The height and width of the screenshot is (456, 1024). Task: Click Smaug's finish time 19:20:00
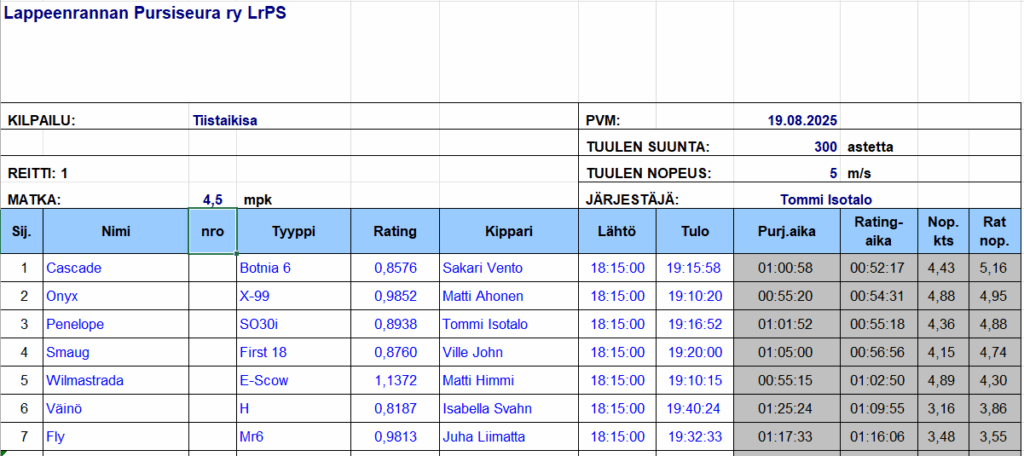click(694, 352)
